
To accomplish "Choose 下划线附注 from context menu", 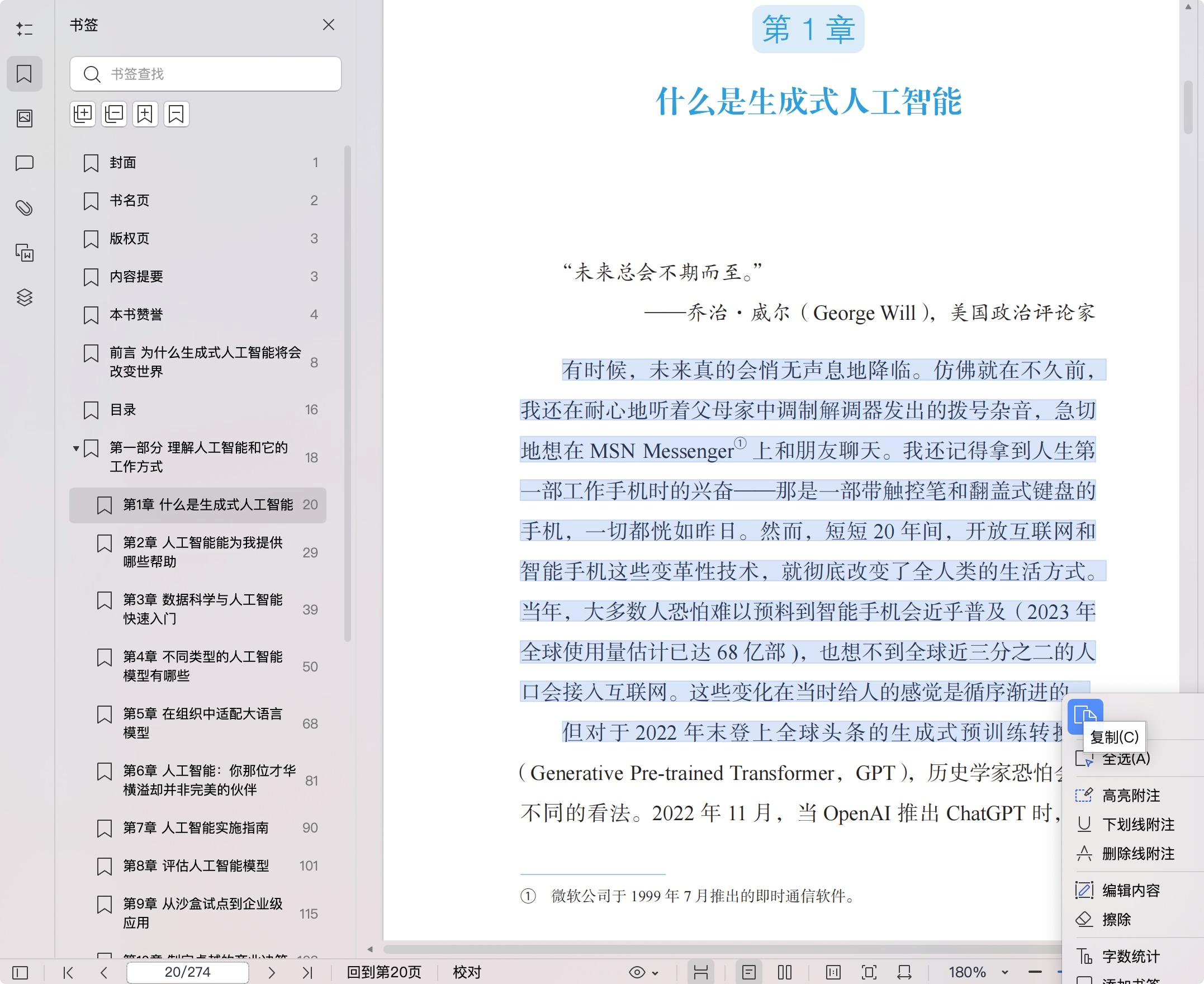I will pos(1139,825).
